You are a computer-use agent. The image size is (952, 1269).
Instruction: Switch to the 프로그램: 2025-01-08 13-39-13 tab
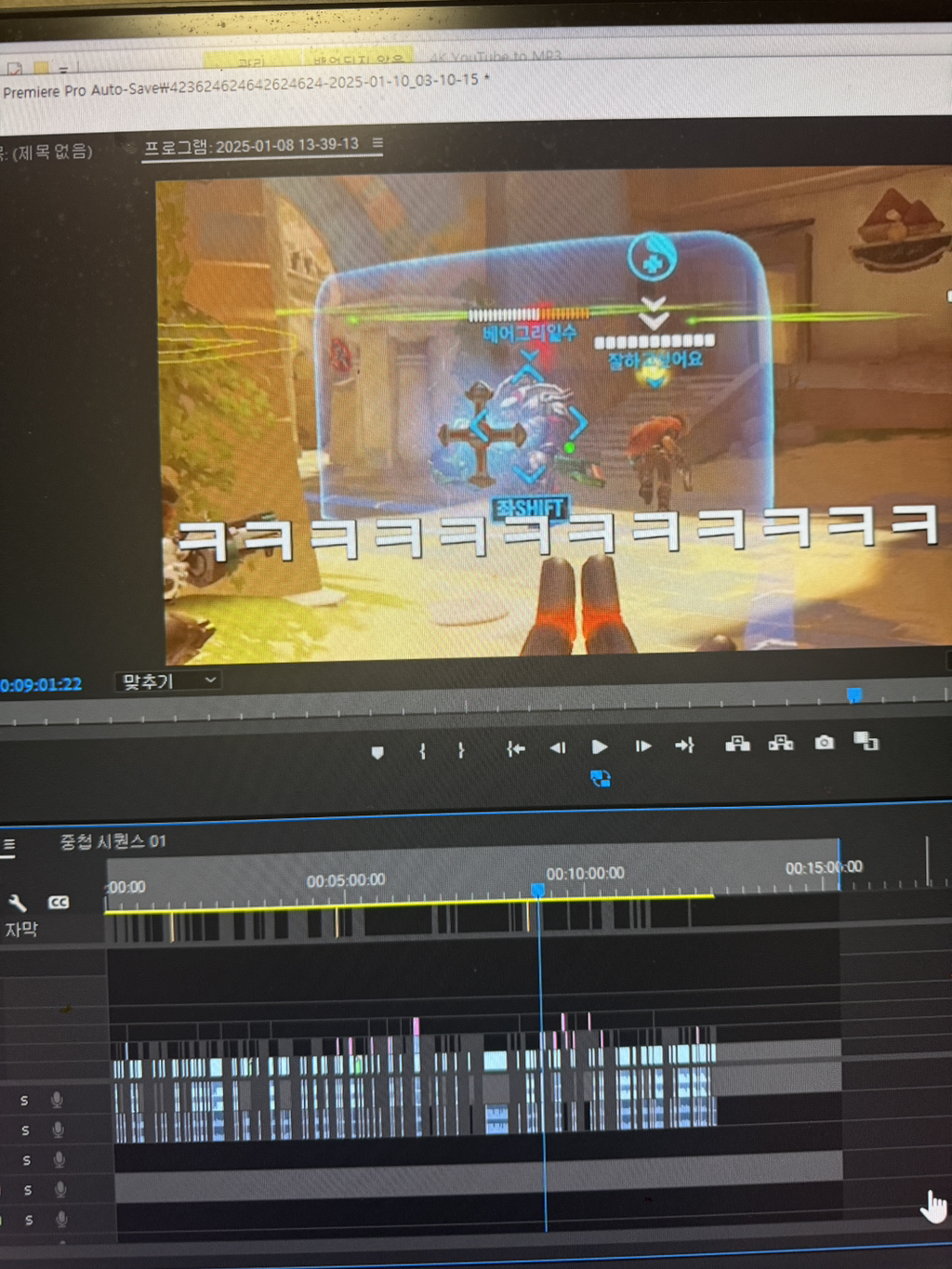tap(251, 146)
